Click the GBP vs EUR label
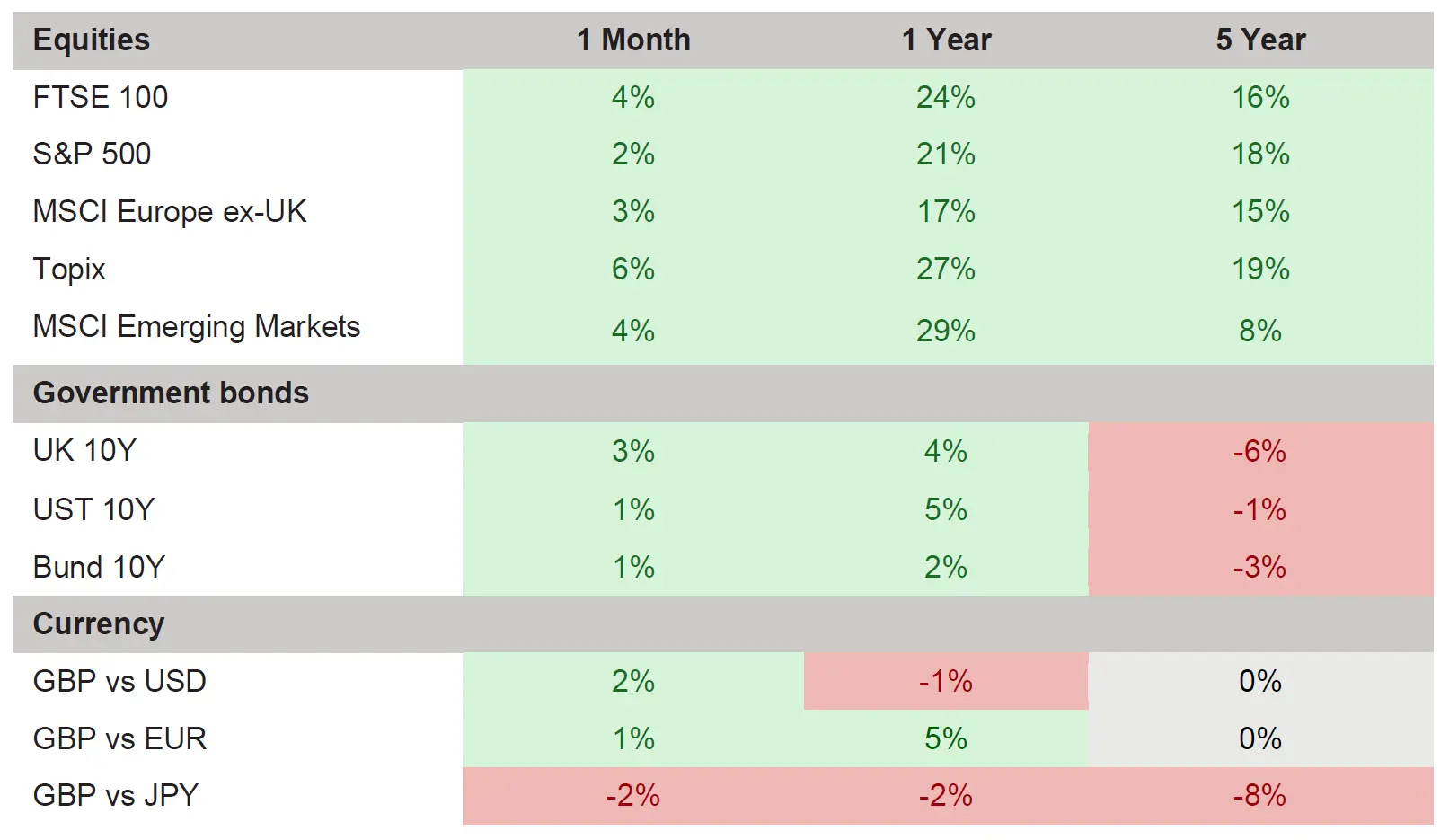Screen dimensions: 1449x840 pos(119,738)
